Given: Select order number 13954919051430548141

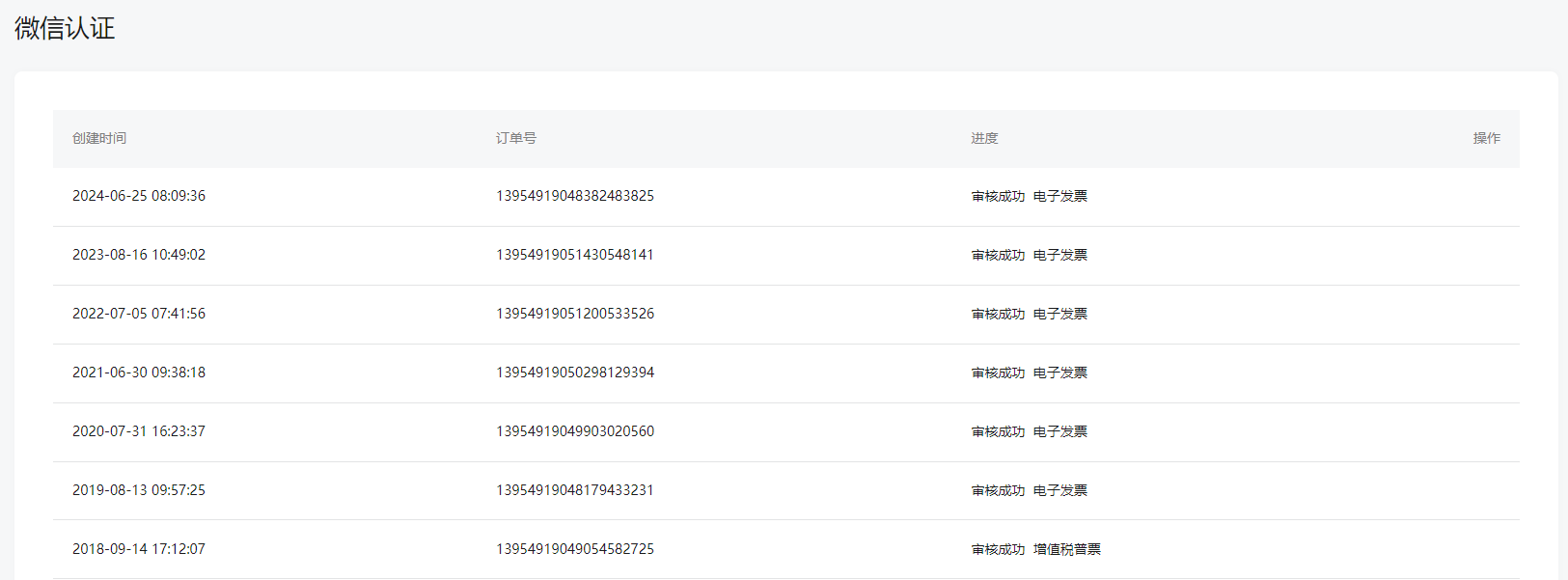Looking at the screenshot, I should point(575,255).
